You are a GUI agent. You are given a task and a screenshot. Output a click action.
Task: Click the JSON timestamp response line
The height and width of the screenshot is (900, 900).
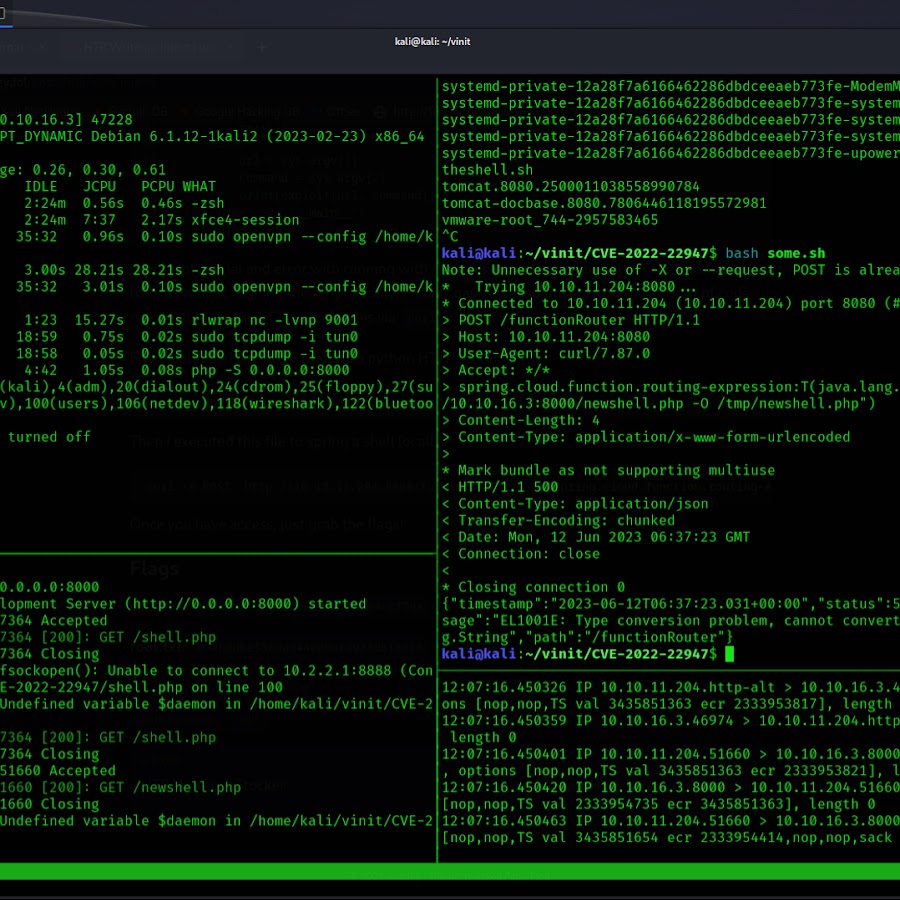[670, 604]
